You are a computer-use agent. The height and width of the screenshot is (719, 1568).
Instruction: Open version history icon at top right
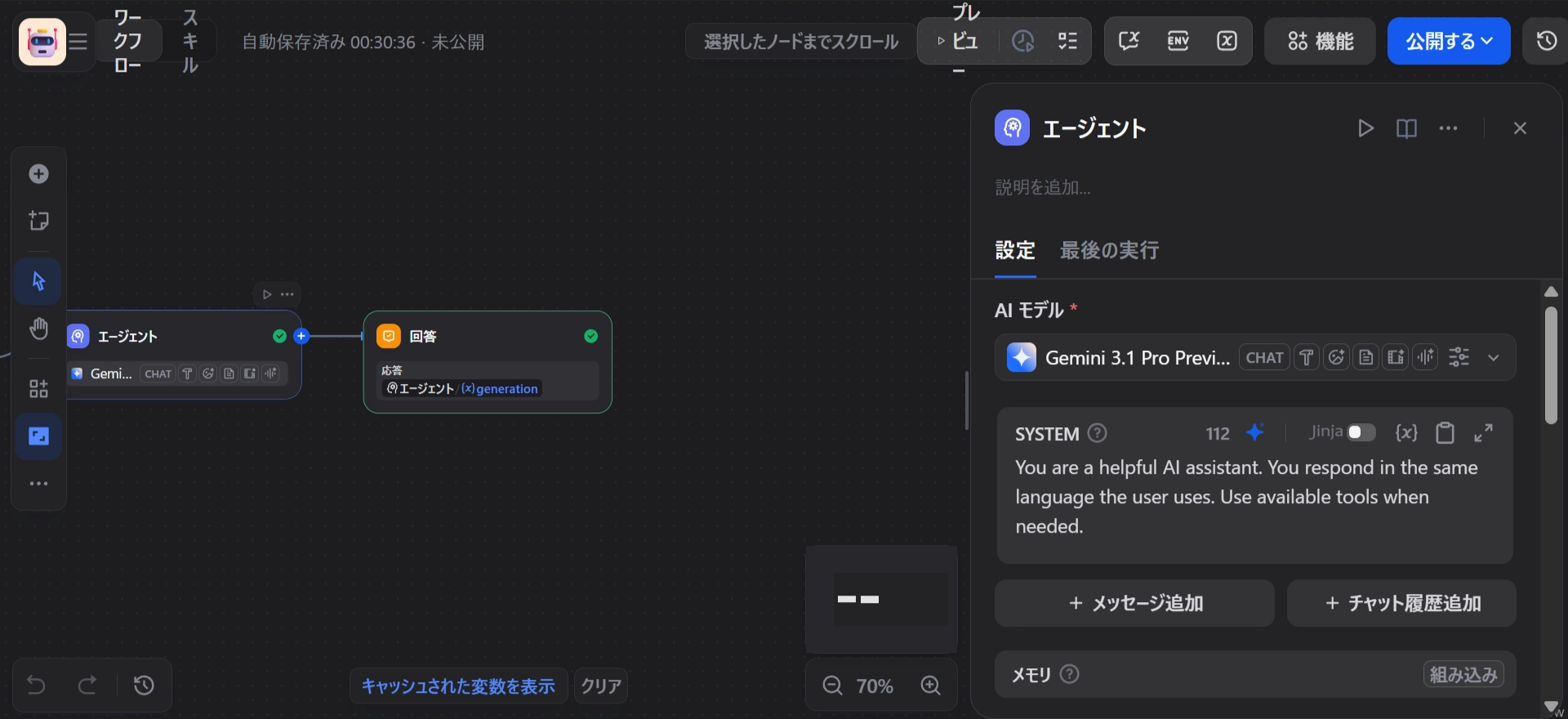[x=1547, y=41]
